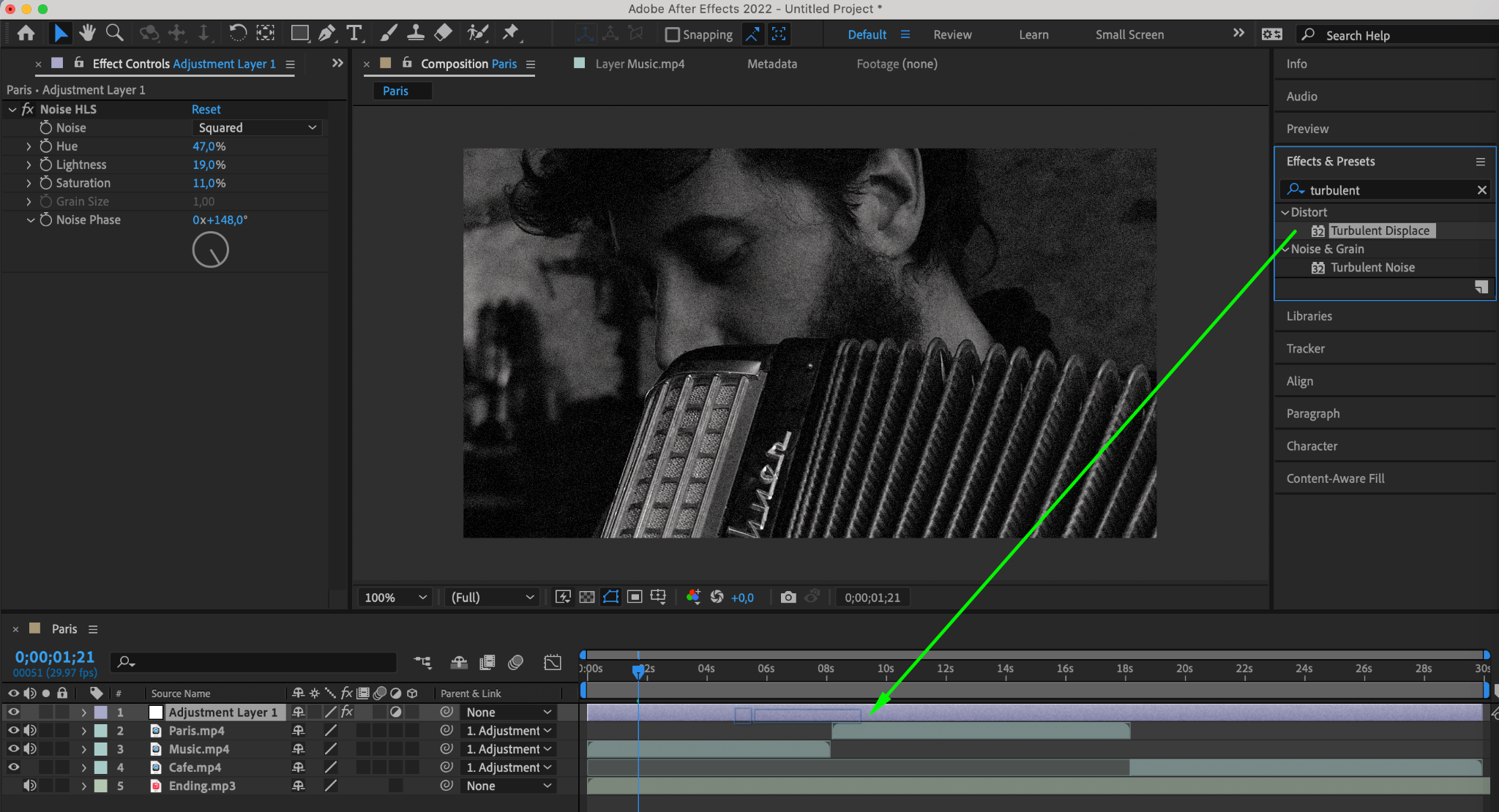Click the Noise Phase angle dial
The height and width of the screenshot is (812, 1499).
[x=211, y=250]
